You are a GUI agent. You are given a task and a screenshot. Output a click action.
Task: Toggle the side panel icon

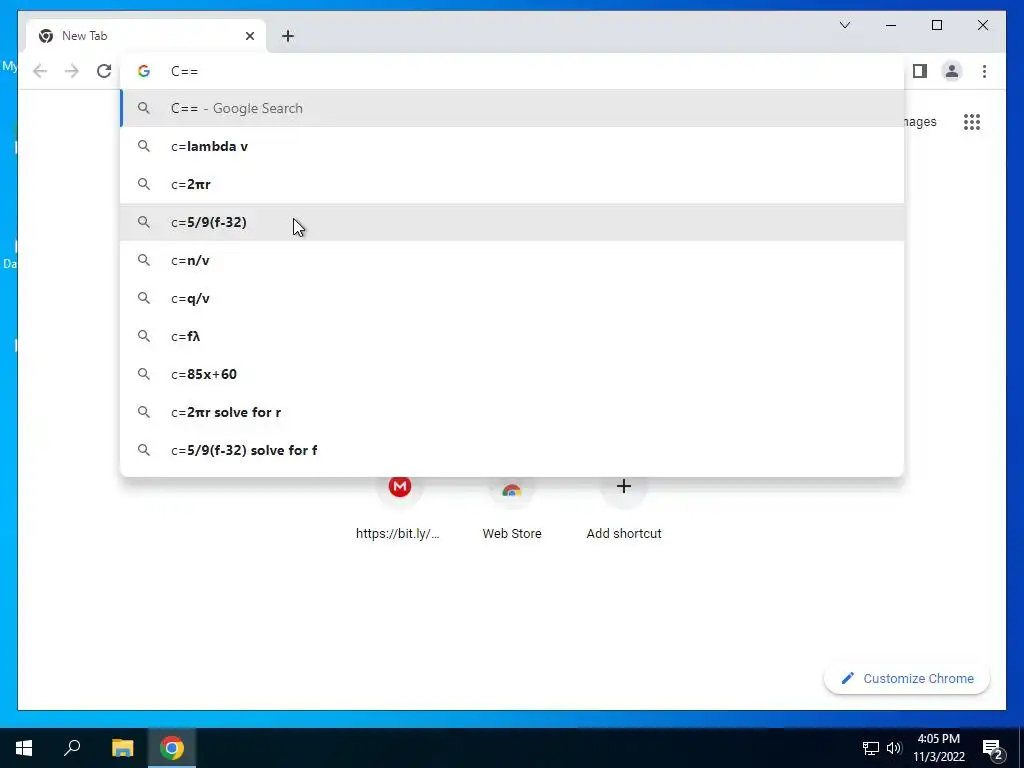coord(920,71)
